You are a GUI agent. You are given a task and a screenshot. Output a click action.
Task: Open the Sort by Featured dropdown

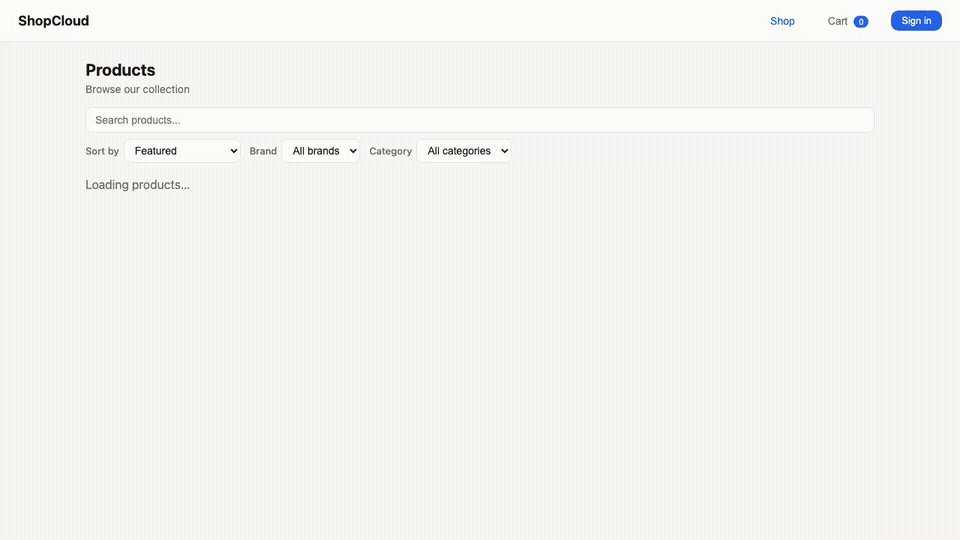182,151
